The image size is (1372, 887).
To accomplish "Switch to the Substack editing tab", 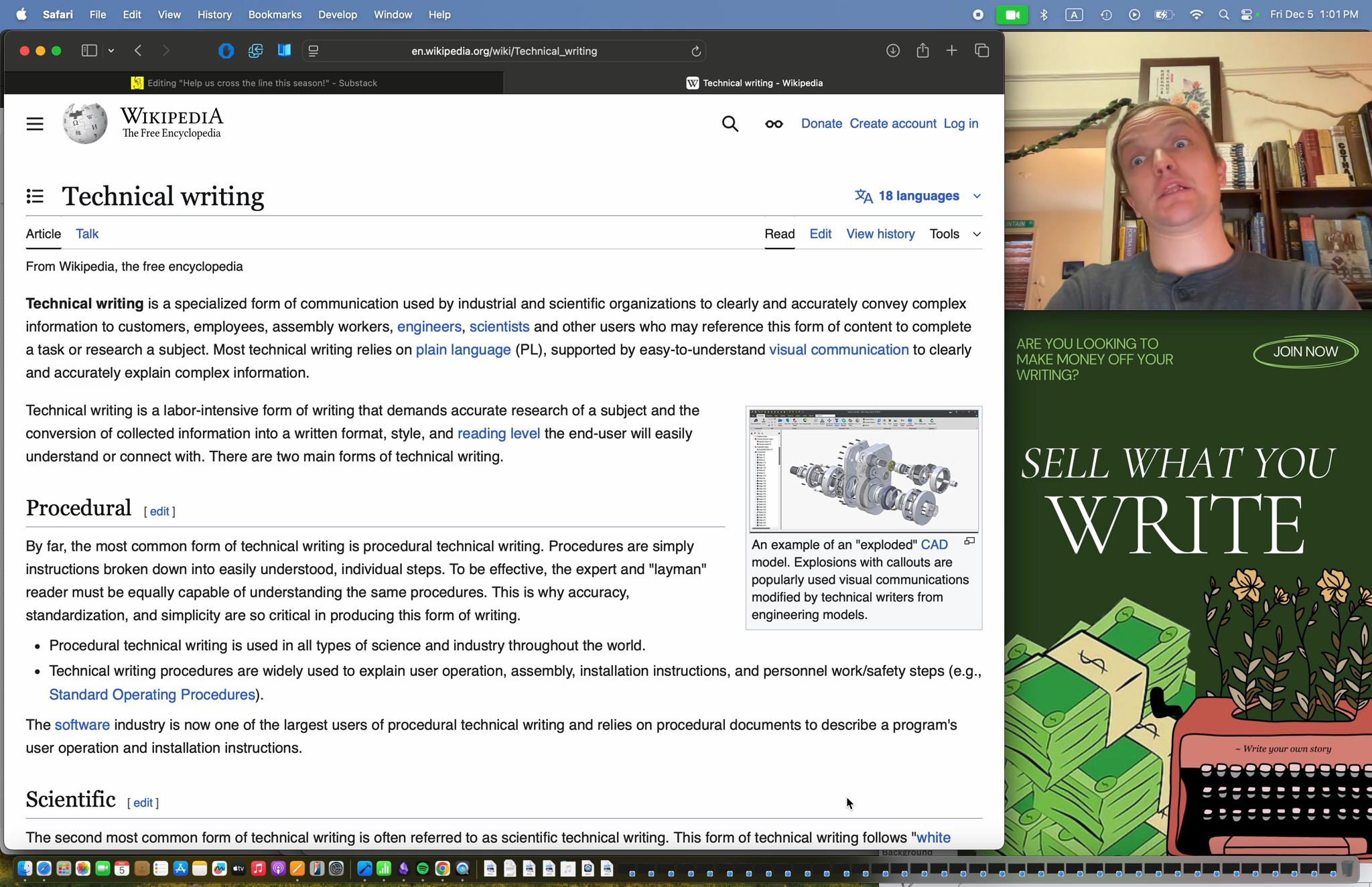I will tap(254, 83).
